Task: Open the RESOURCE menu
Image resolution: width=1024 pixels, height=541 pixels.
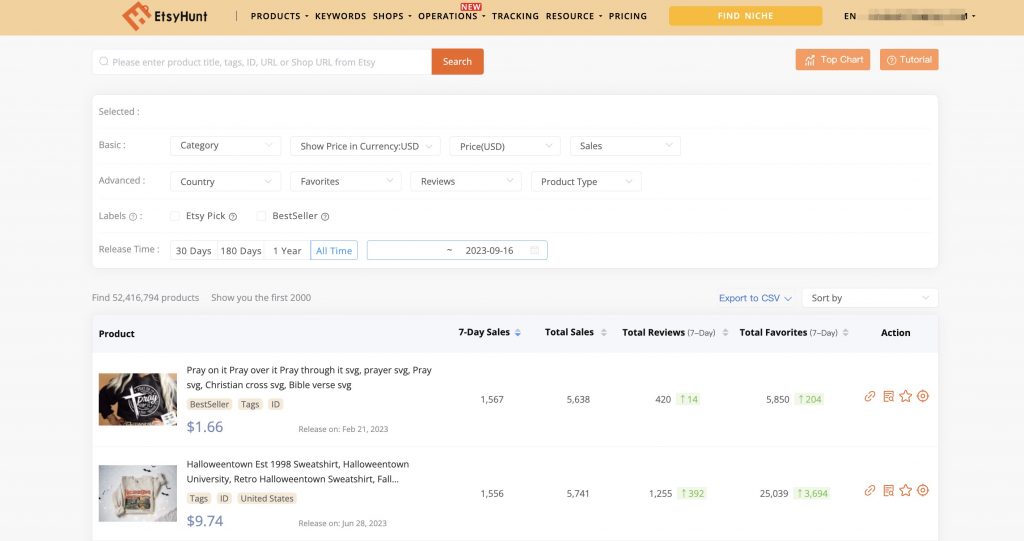Action: click(573, 16)
